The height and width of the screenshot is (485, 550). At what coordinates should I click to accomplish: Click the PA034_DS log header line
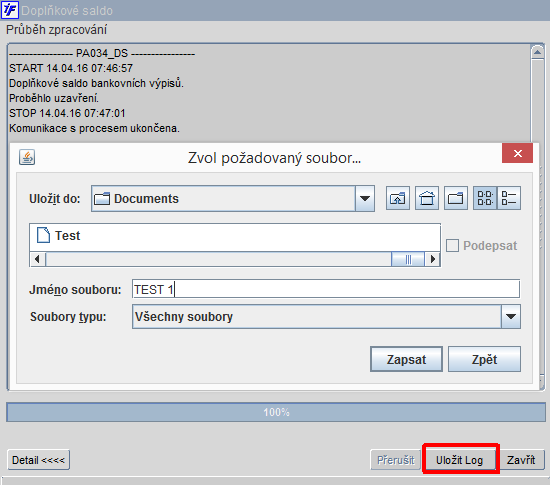[102, 53]
